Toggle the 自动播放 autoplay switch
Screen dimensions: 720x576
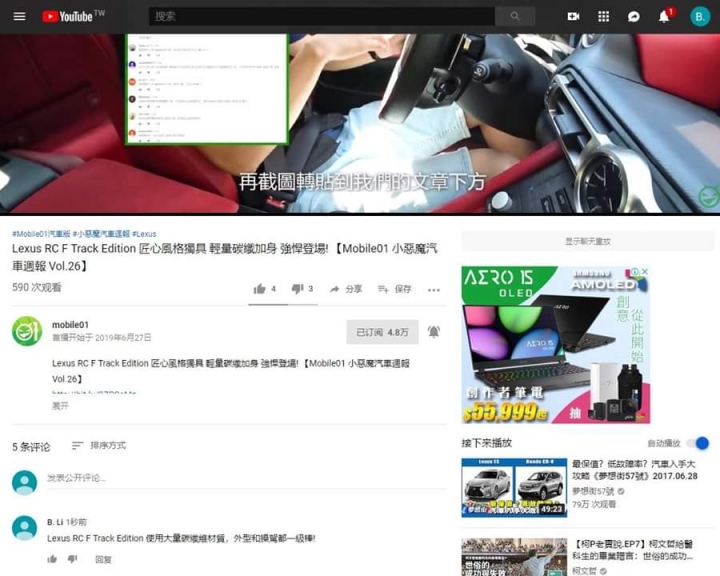pos(698,443)
